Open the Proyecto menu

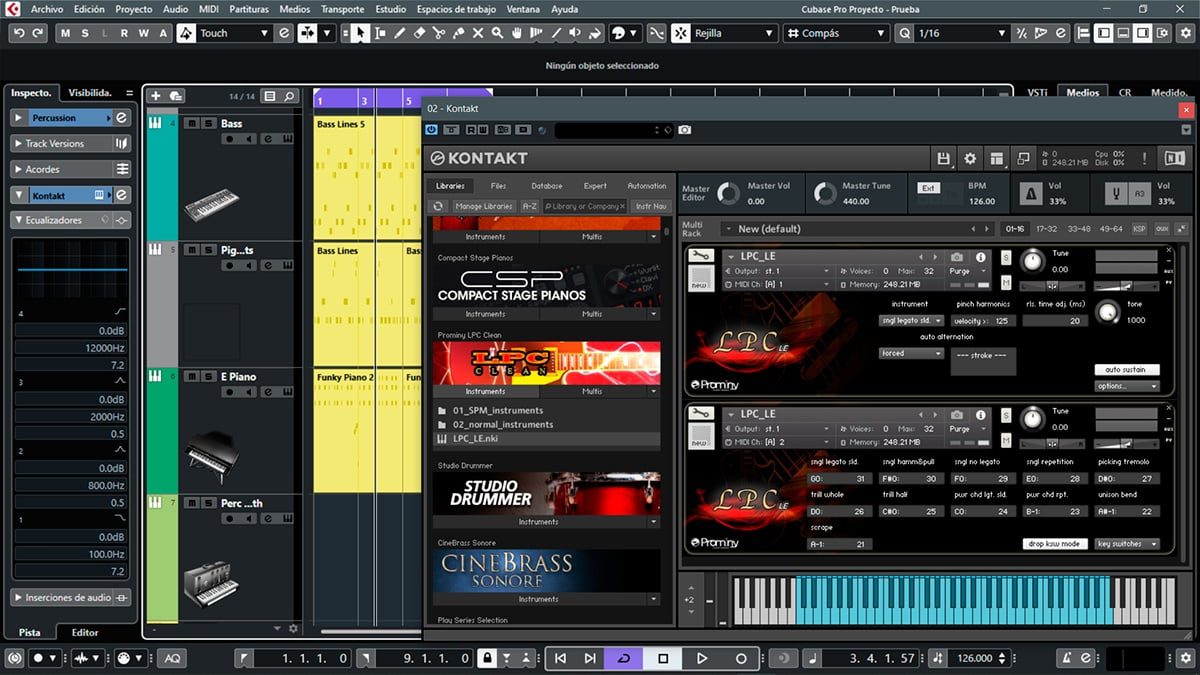134,9
